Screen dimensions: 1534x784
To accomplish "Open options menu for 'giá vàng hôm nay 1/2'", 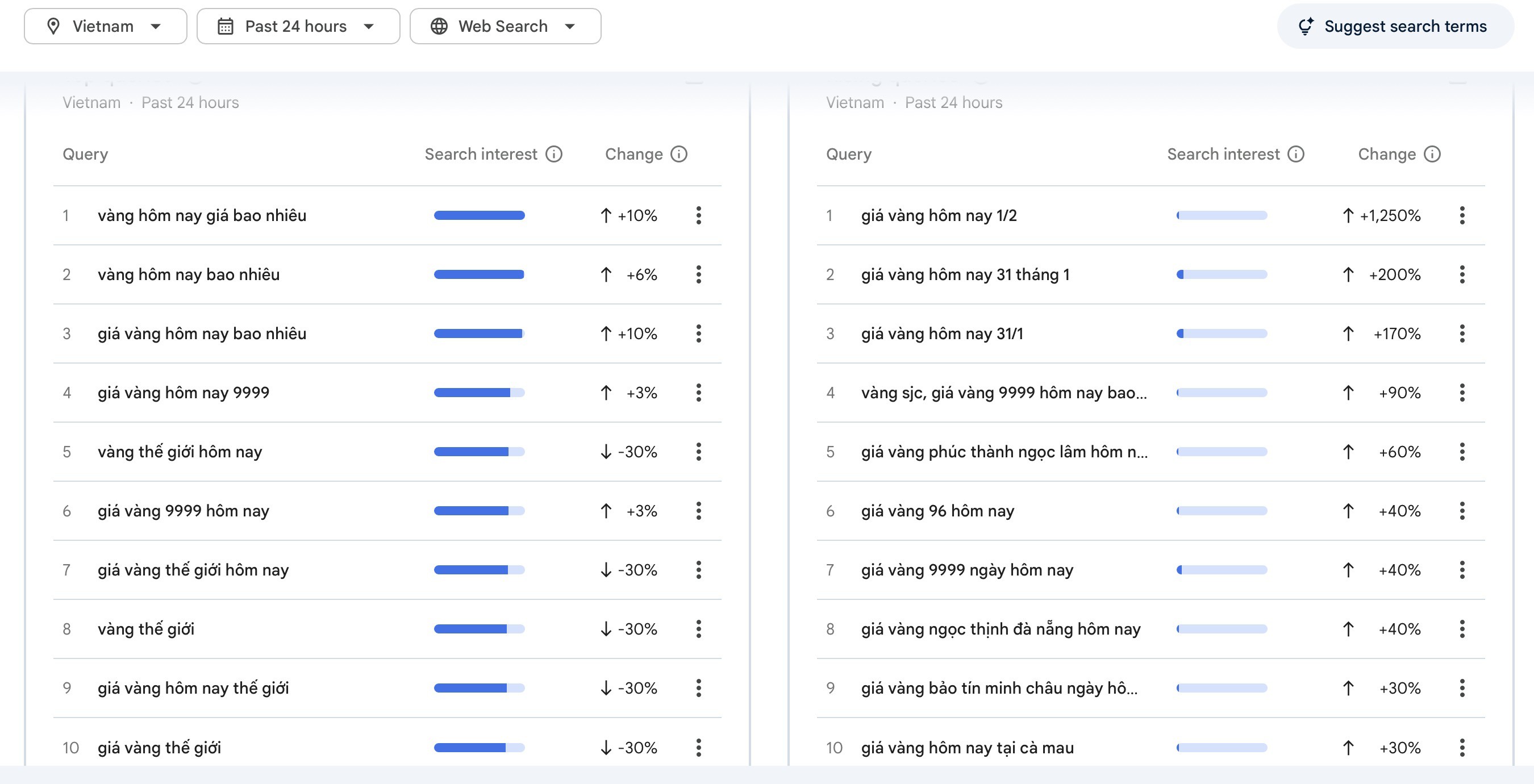I will click(x=1462, y=215).
